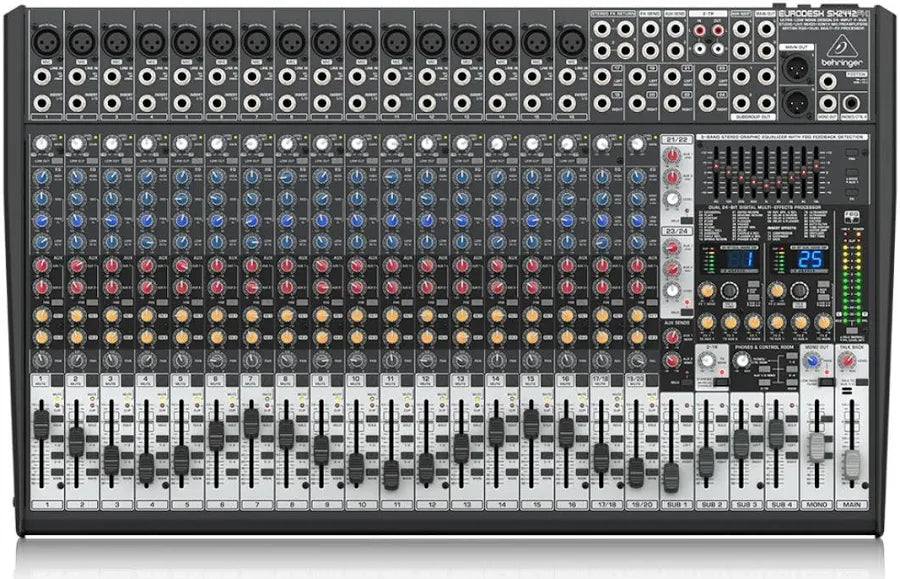Toggle the channel 3 solo button
Screen dimensions: 900x579
(x=128, y=419)
